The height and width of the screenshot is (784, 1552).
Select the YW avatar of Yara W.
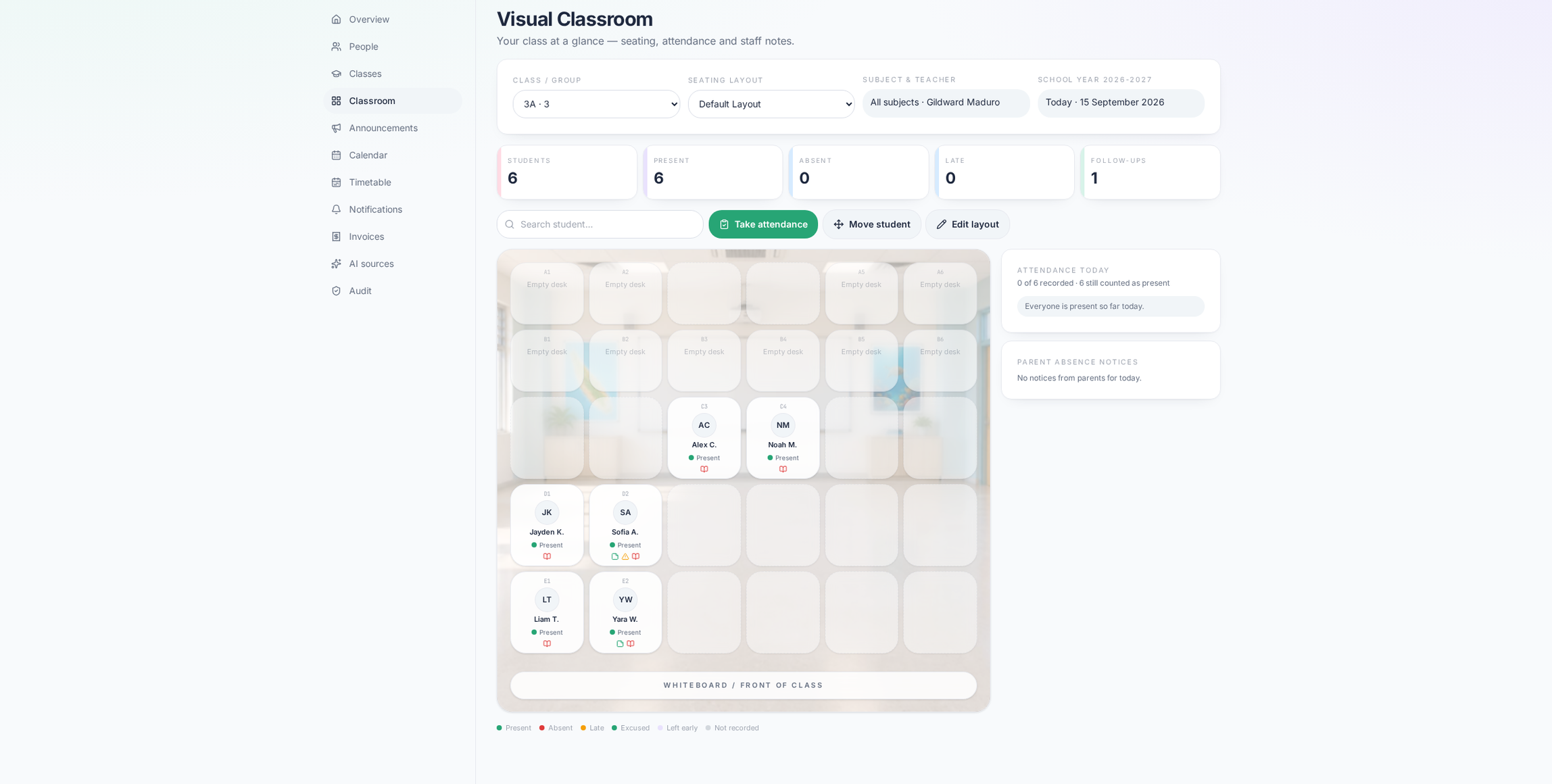pyautogui.click(x=625, y=599)
